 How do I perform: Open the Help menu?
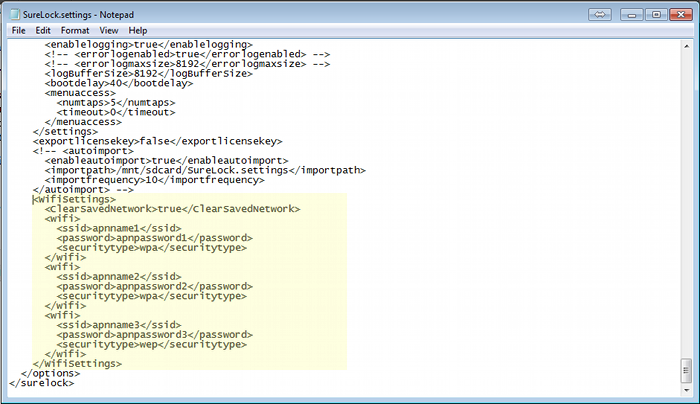tap(138, 30)
